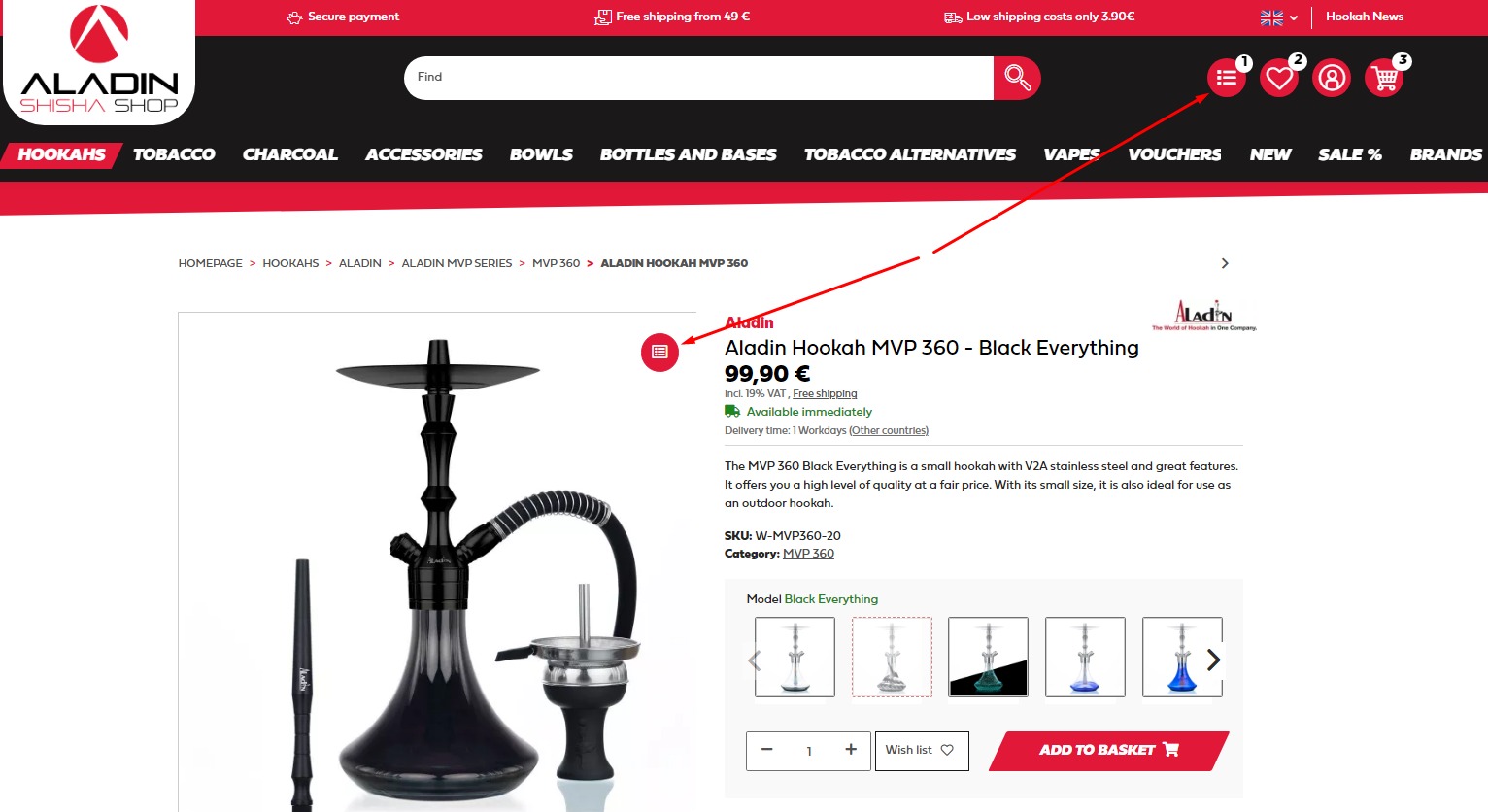
Task: Open the TOBACCO menu
Action: [x=174, y=154]
